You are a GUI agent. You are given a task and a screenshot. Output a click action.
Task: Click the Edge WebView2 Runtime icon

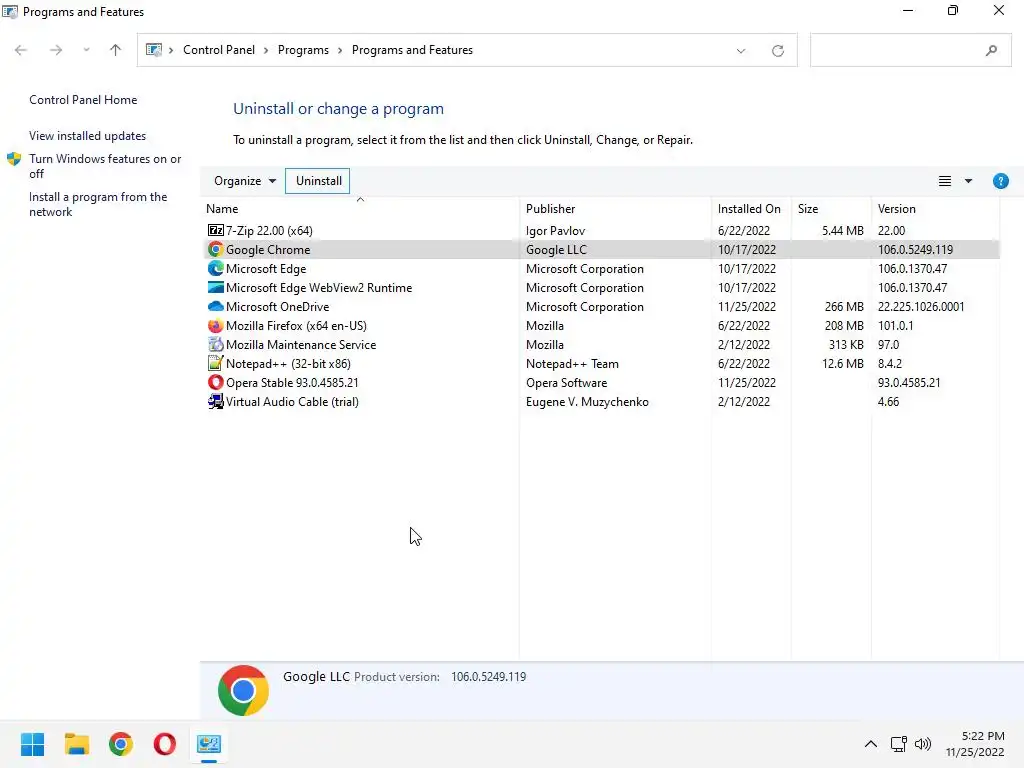click(216, 287)
